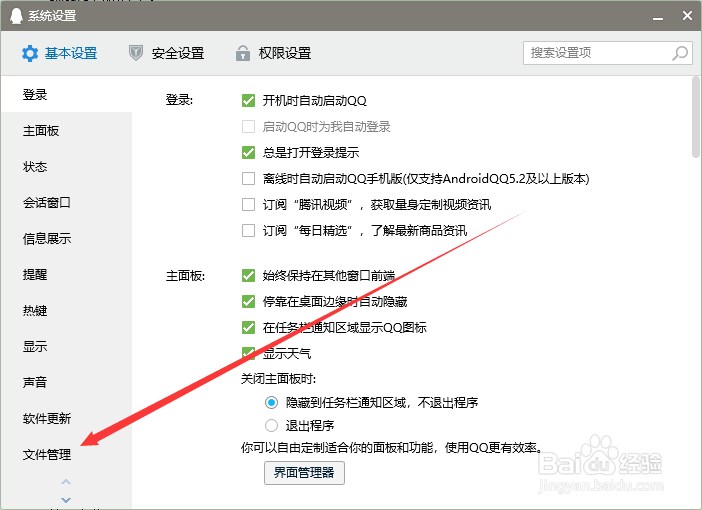Go to 显示 settings
This screenshot has width=702, height=510.
(x=67, y=347)
